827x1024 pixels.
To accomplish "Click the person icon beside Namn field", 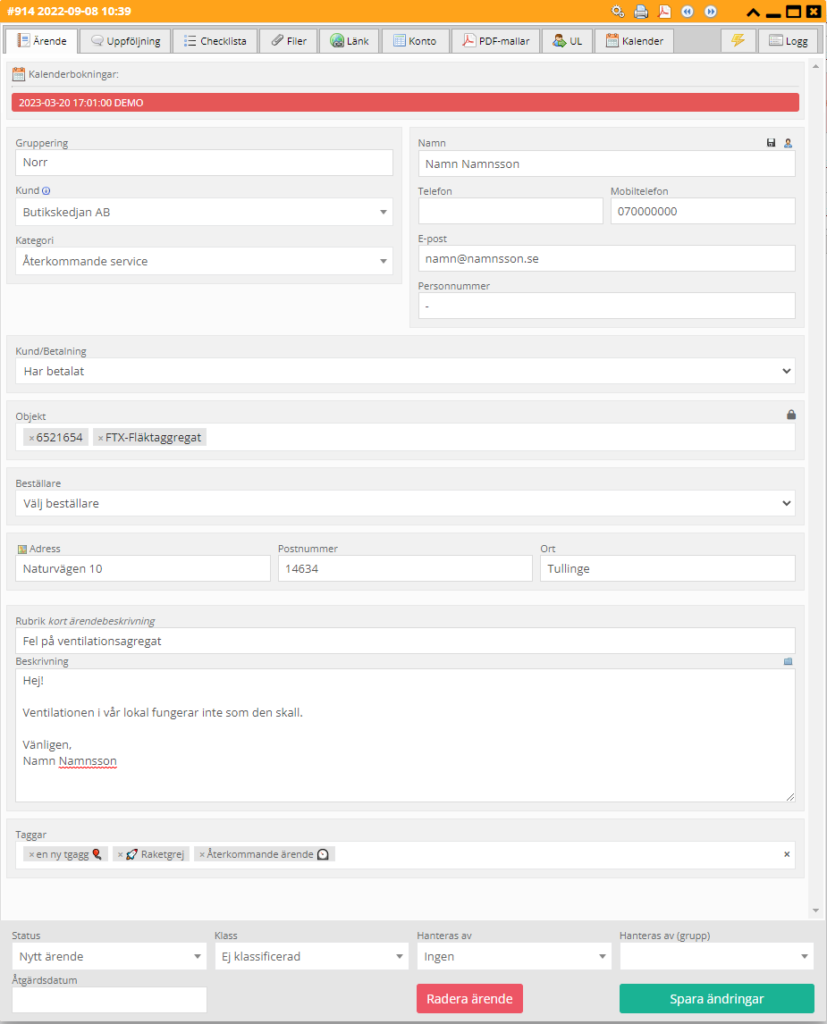I will pyautogui.click(x=788, y=143).
